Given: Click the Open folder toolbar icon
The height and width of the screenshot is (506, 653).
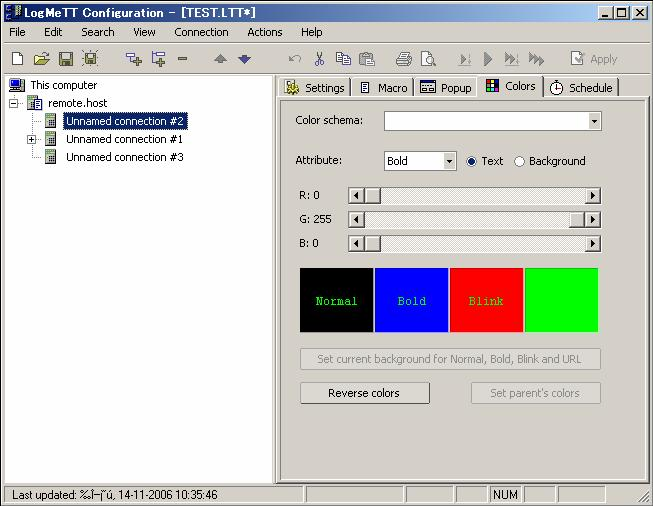Looking at the screenshot, I should [x=41, y=59].
